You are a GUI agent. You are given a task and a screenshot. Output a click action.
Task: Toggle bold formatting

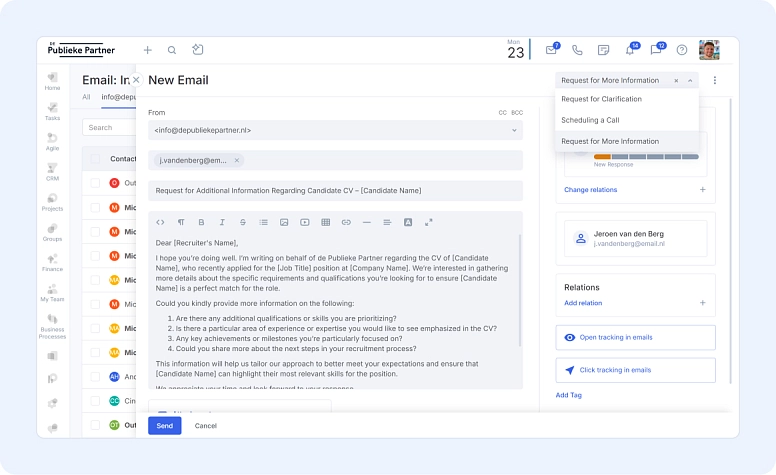click(201, 222)
